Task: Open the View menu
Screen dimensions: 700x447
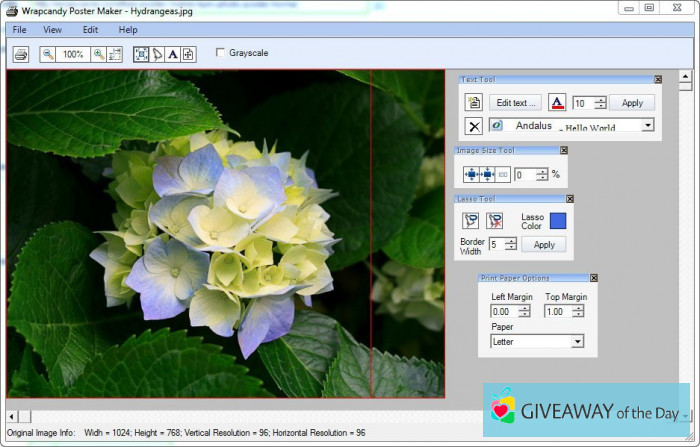Action: [x=52, y=30]
